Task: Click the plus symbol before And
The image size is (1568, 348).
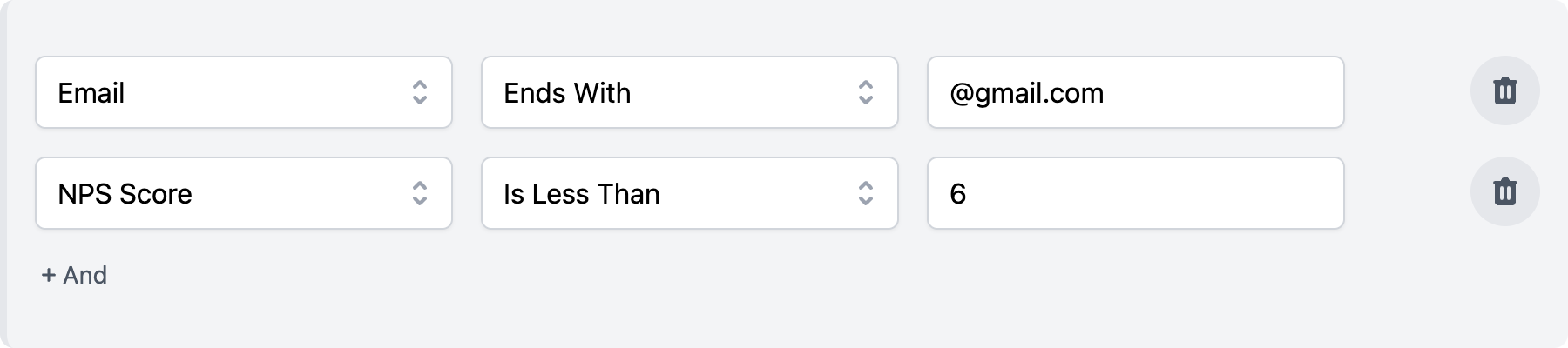Action: 49,276
